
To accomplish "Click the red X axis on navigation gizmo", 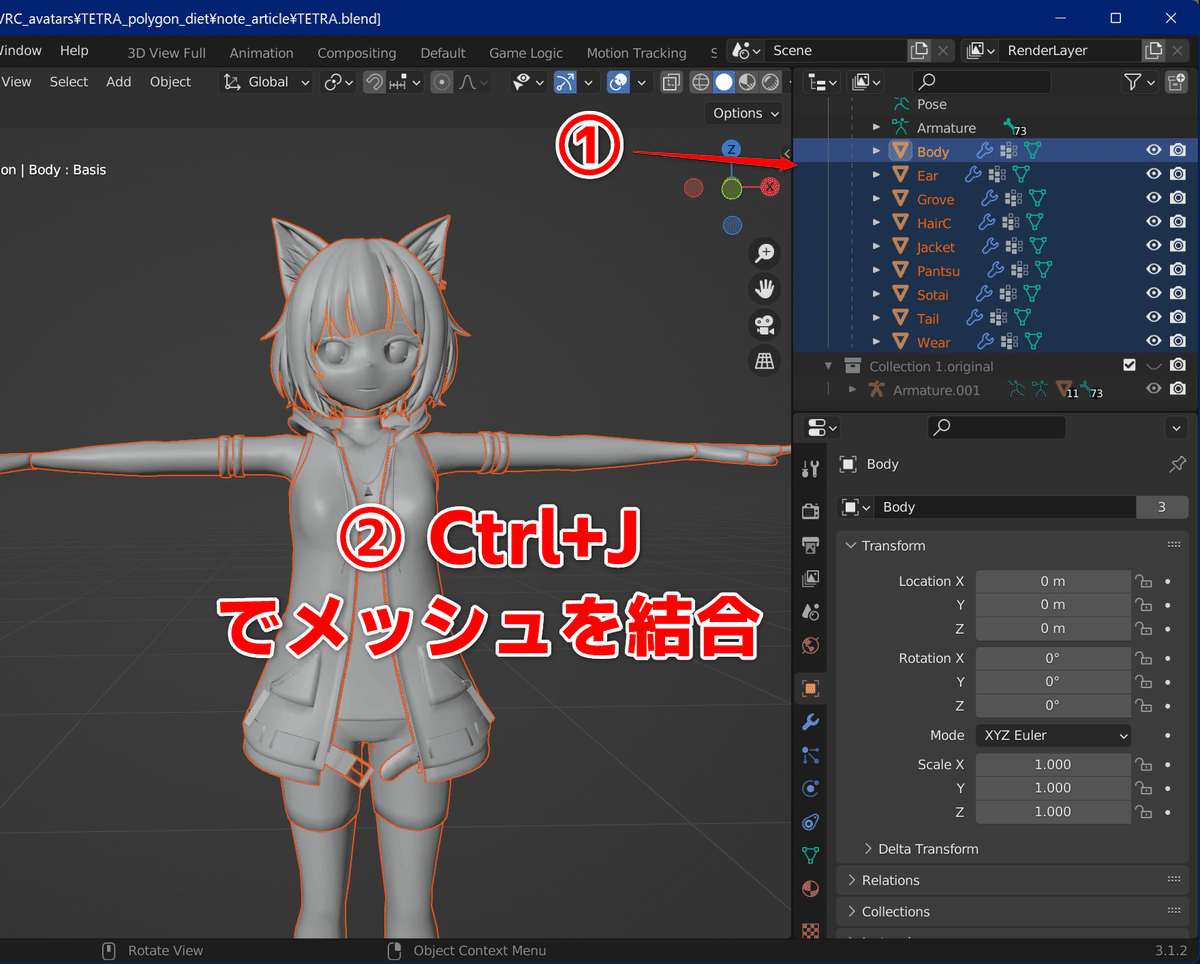I will [770, 187].
